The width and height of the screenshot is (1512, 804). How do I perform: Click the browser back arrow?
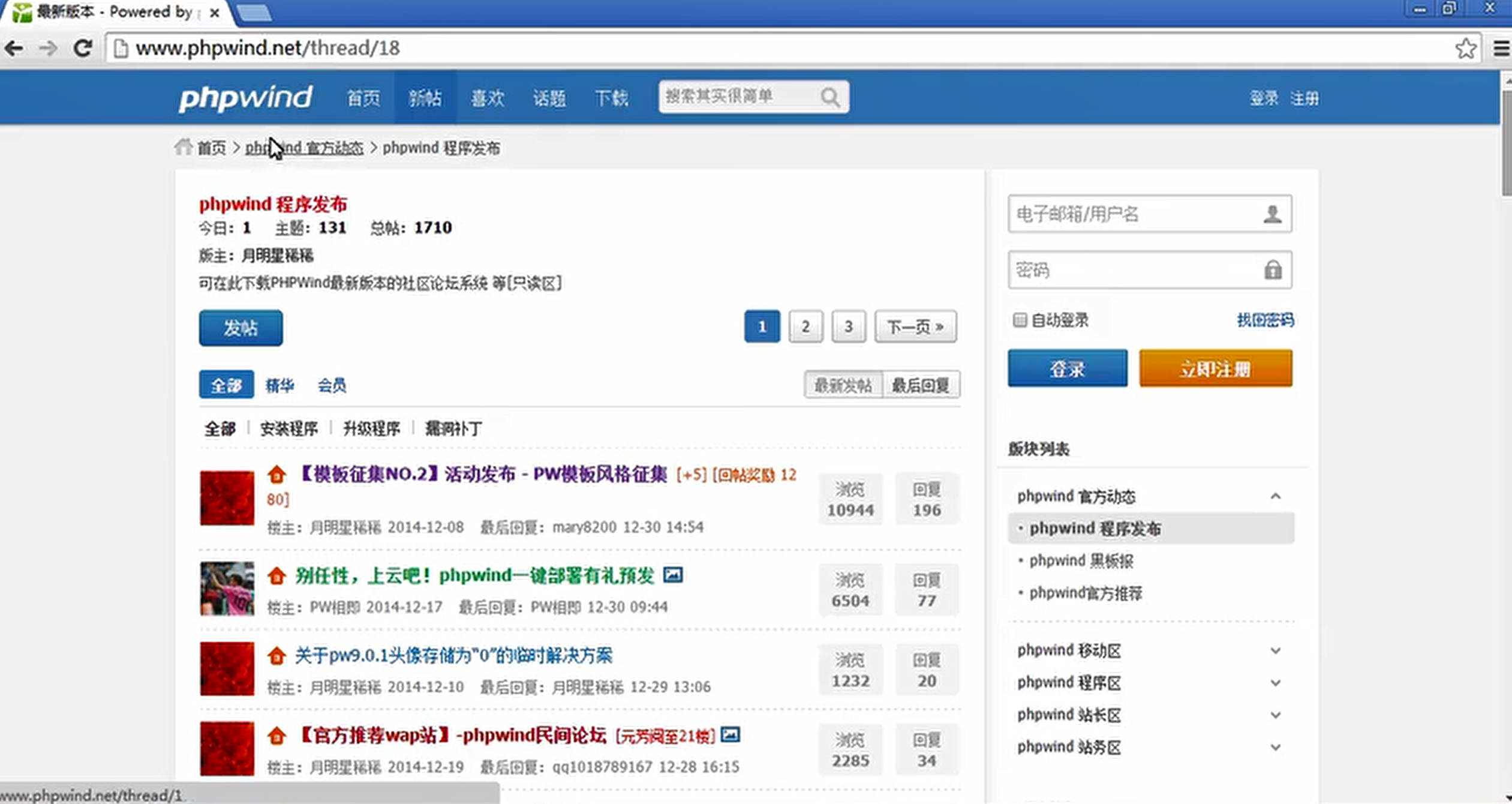[14, 48]
